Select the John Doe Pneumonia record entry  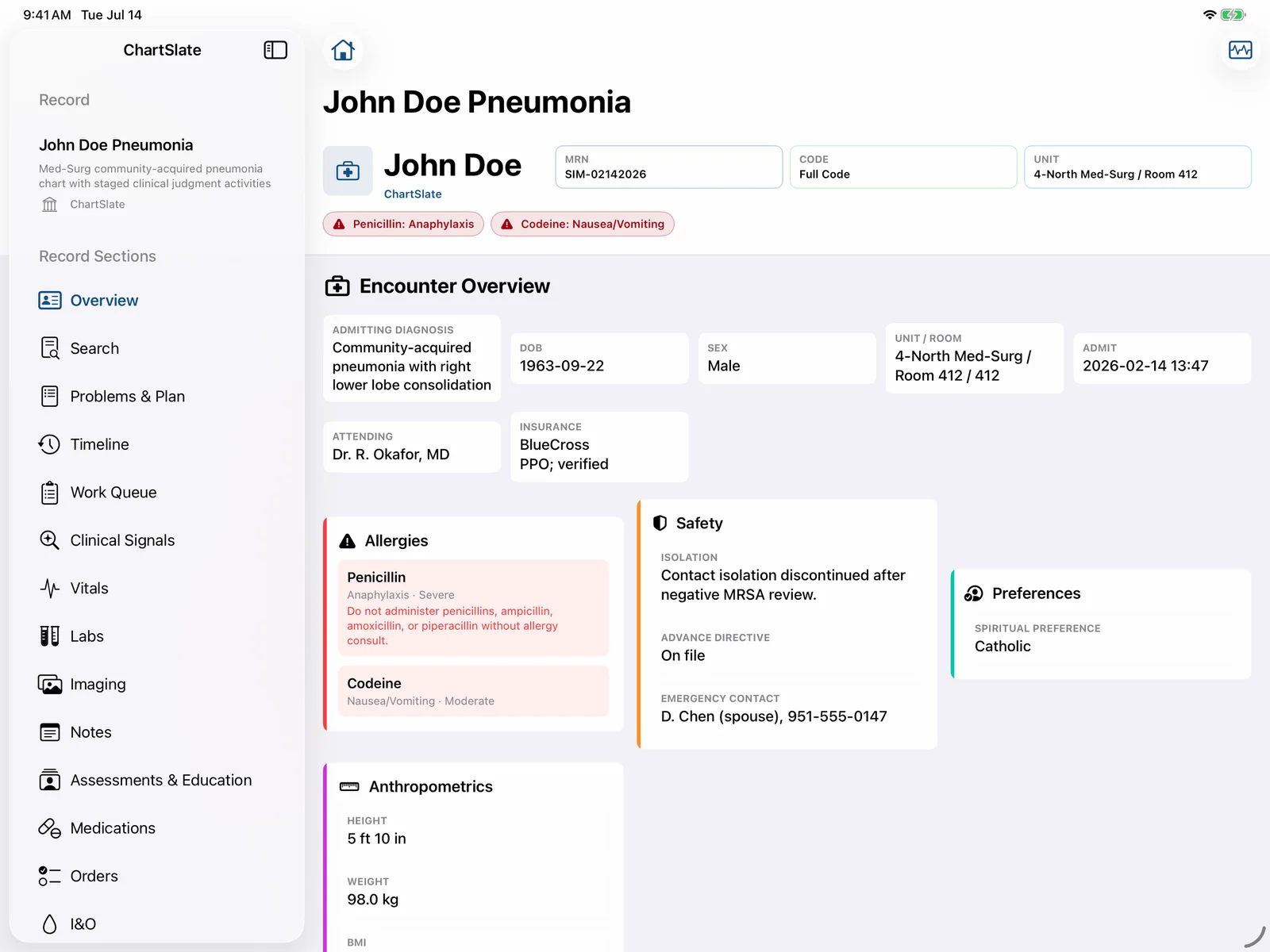tap(156, 175)
